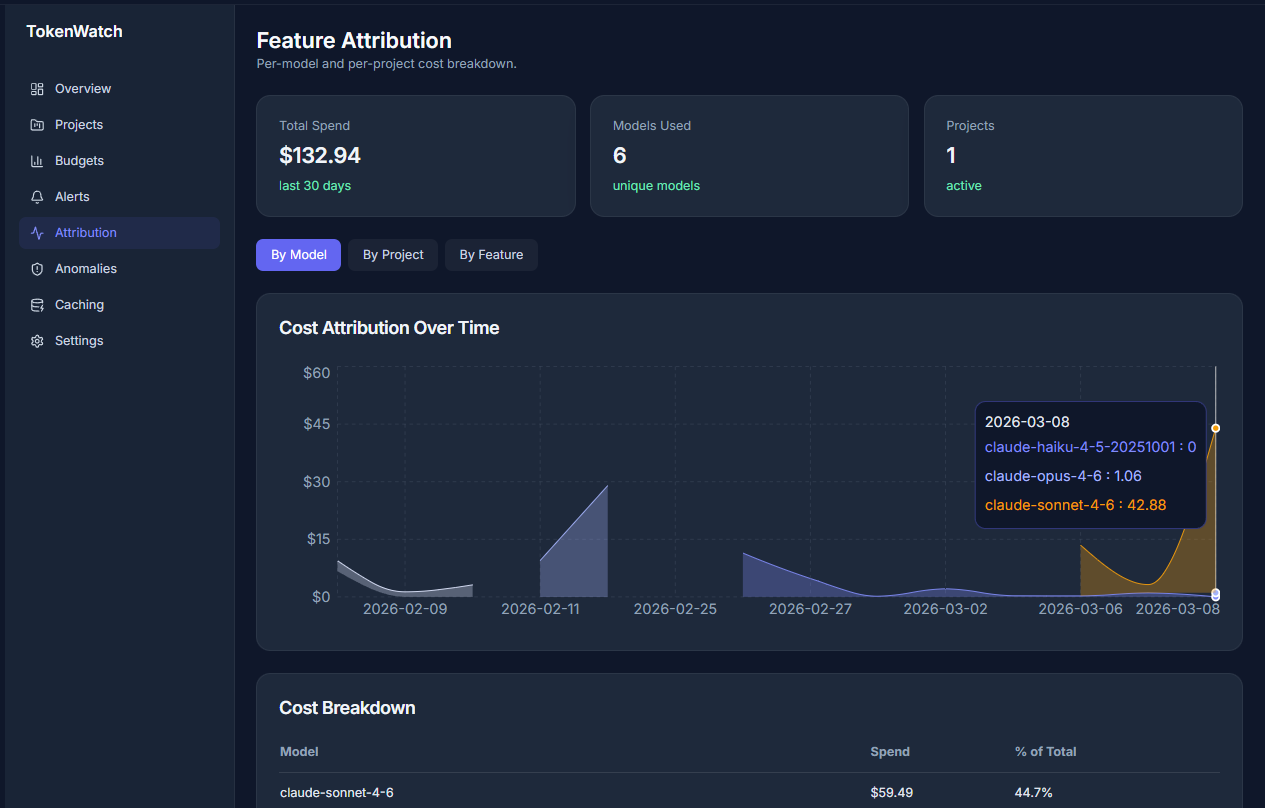Screen dimensions: 1265x808
Task: Switch to the By Feature tab
Action: click(491, 254)
